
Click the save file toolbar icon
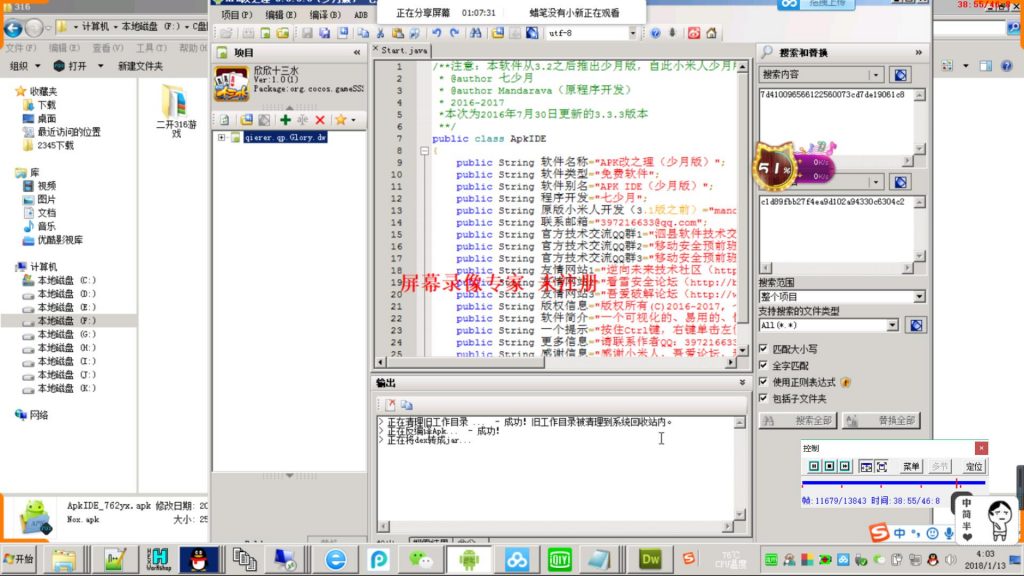pyautogui.click(x=307, y=33)
